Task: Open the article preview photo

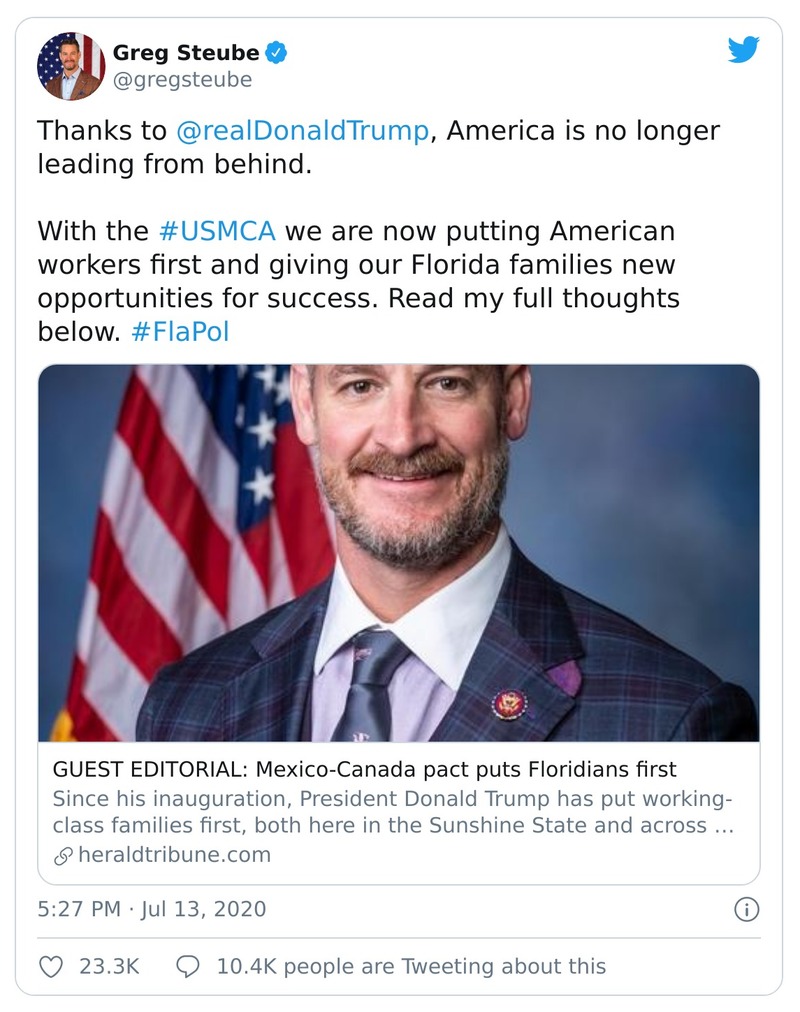Action: coord(398,552)
